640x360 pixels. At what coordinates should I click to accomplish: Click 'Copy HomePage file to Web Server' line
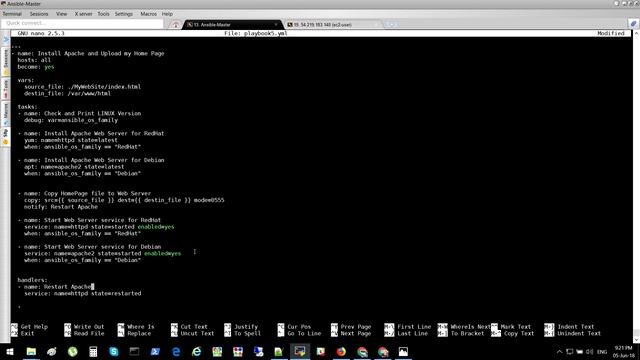[x=84, y=193]
